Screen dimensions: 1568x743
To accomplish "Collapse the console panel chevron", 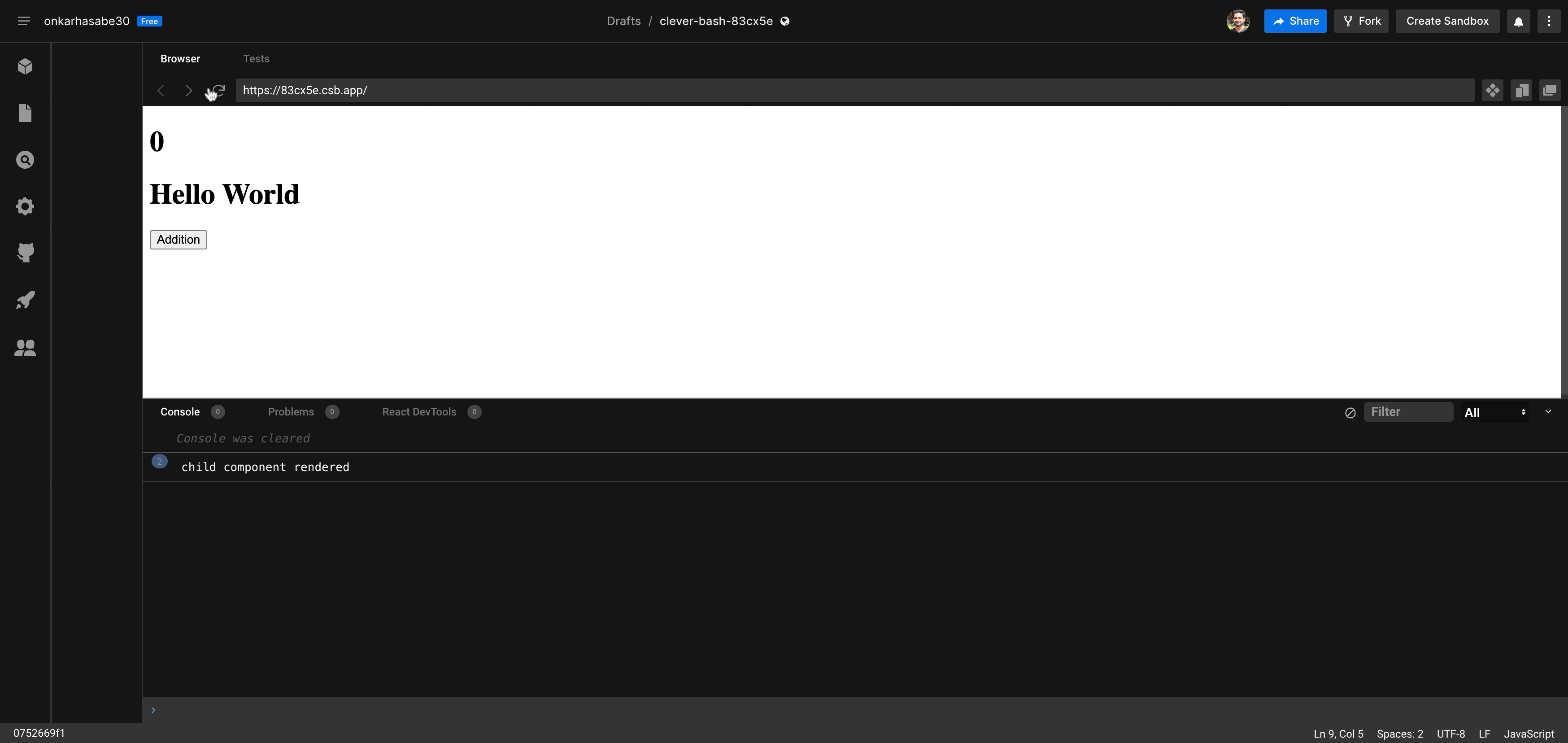I will 1548,412.
